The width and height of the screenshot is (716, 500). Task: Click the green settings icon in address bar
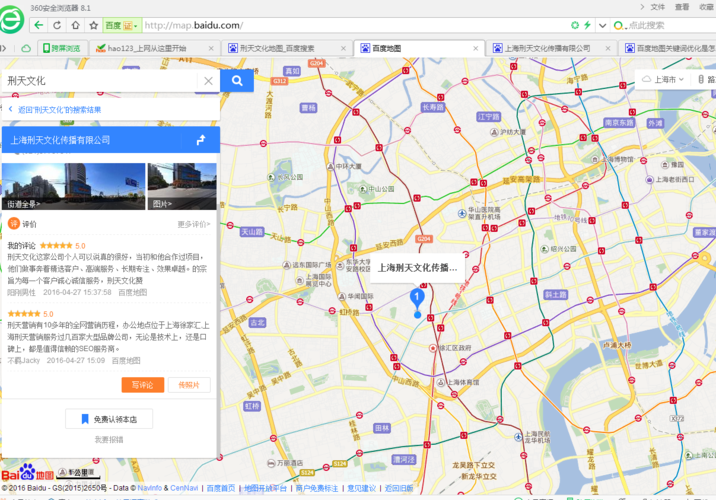[575, 25]
